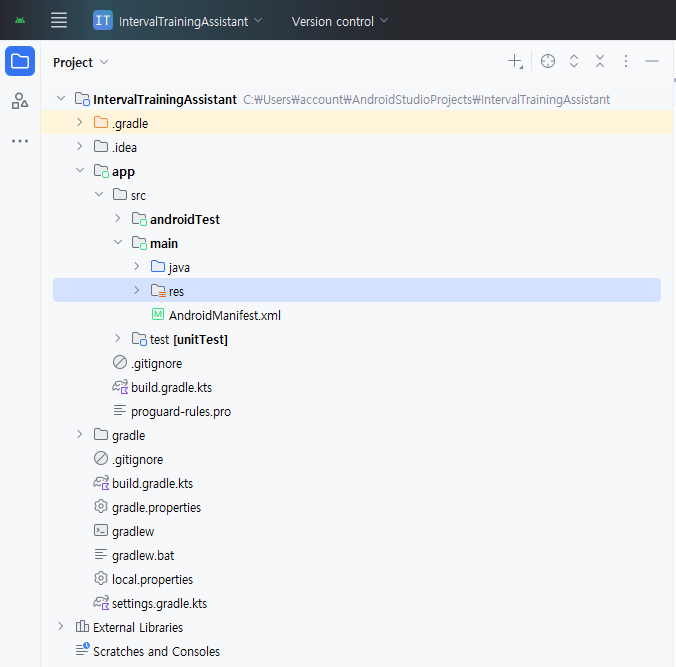Expand the androidTest folder
Screen dimensions: 676x667
[117, 219]
